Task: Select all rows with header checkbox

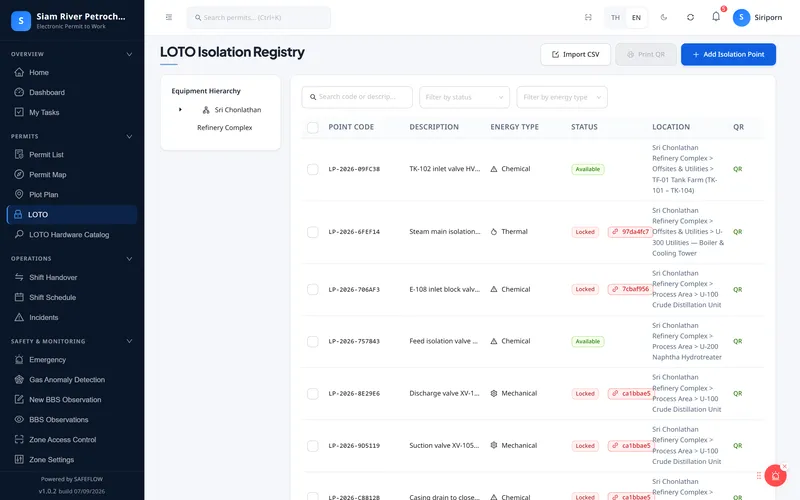Action: click(x=313, y=127)
